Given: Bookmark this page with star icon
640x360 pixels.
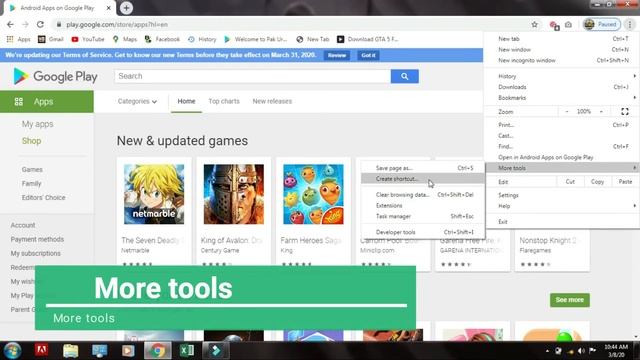Looking at the screenshot, I should coord(535,24).
